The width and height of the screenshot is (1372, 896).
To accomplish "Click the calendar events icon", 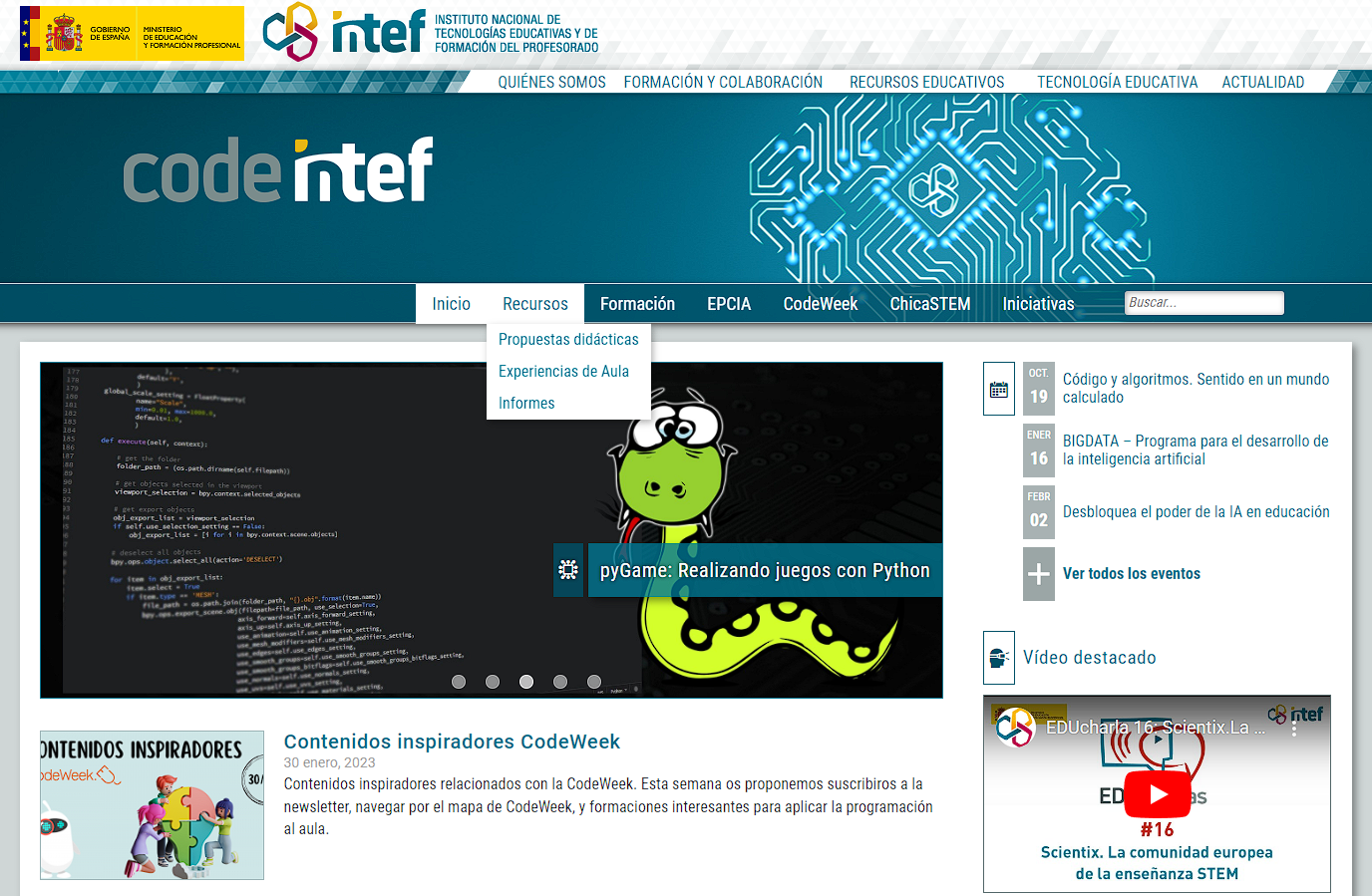I will pos(999,389).
